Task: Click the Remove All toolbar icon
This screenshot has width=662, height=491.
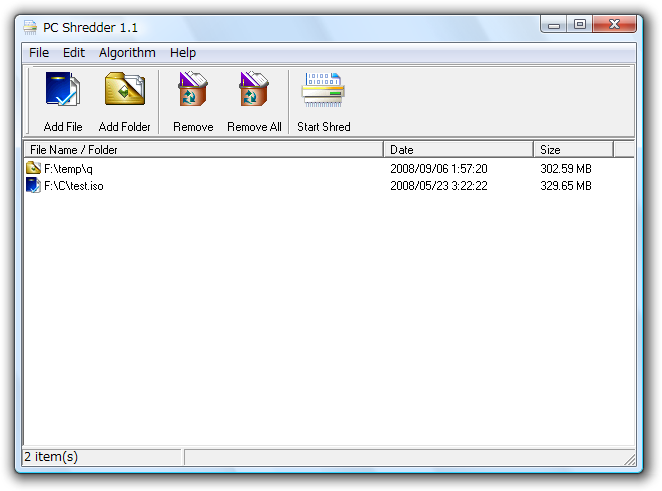Action: point(254,89)
